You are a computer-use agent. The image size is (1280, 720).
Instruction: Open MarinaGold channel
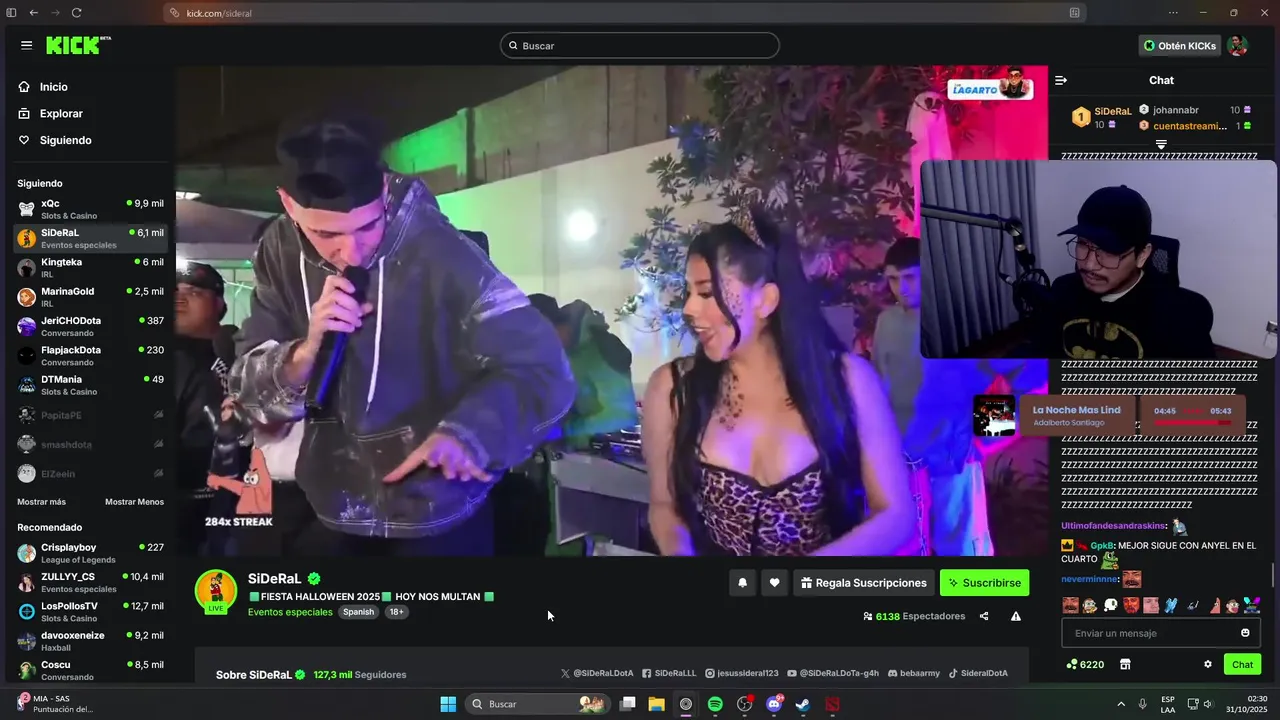pos(90,297)
